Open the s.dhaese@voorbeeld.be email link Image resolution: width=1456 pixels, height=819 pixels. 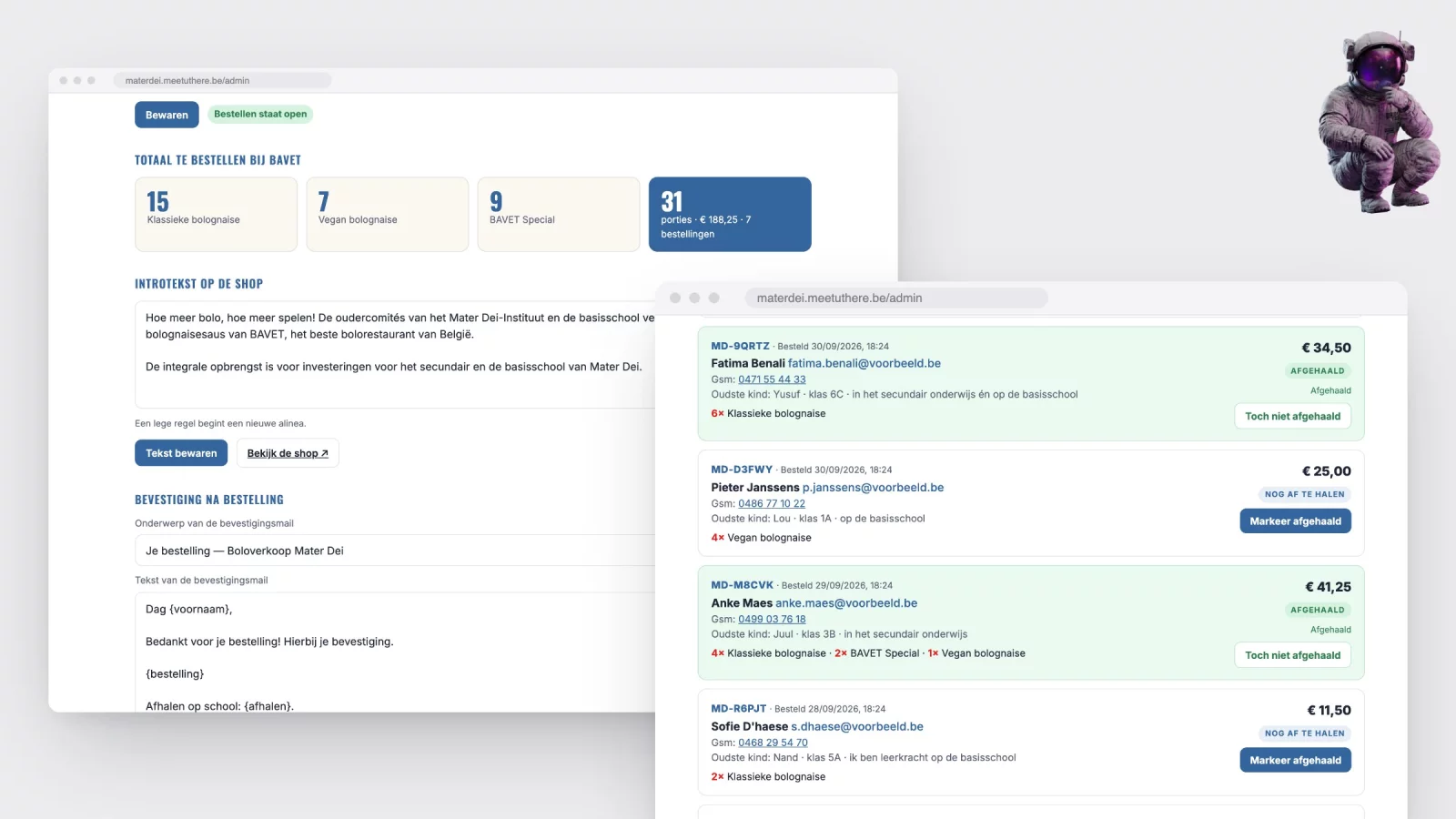coord(857,726)
